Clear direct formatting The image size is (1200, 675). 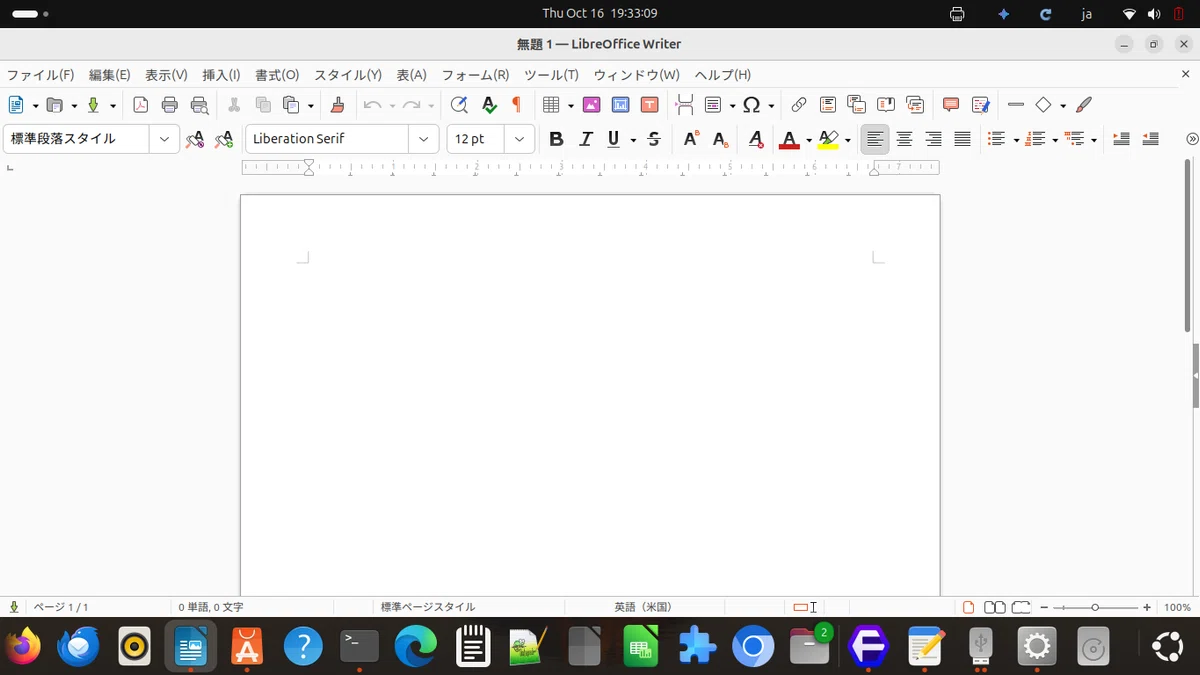tap(756, 139)
